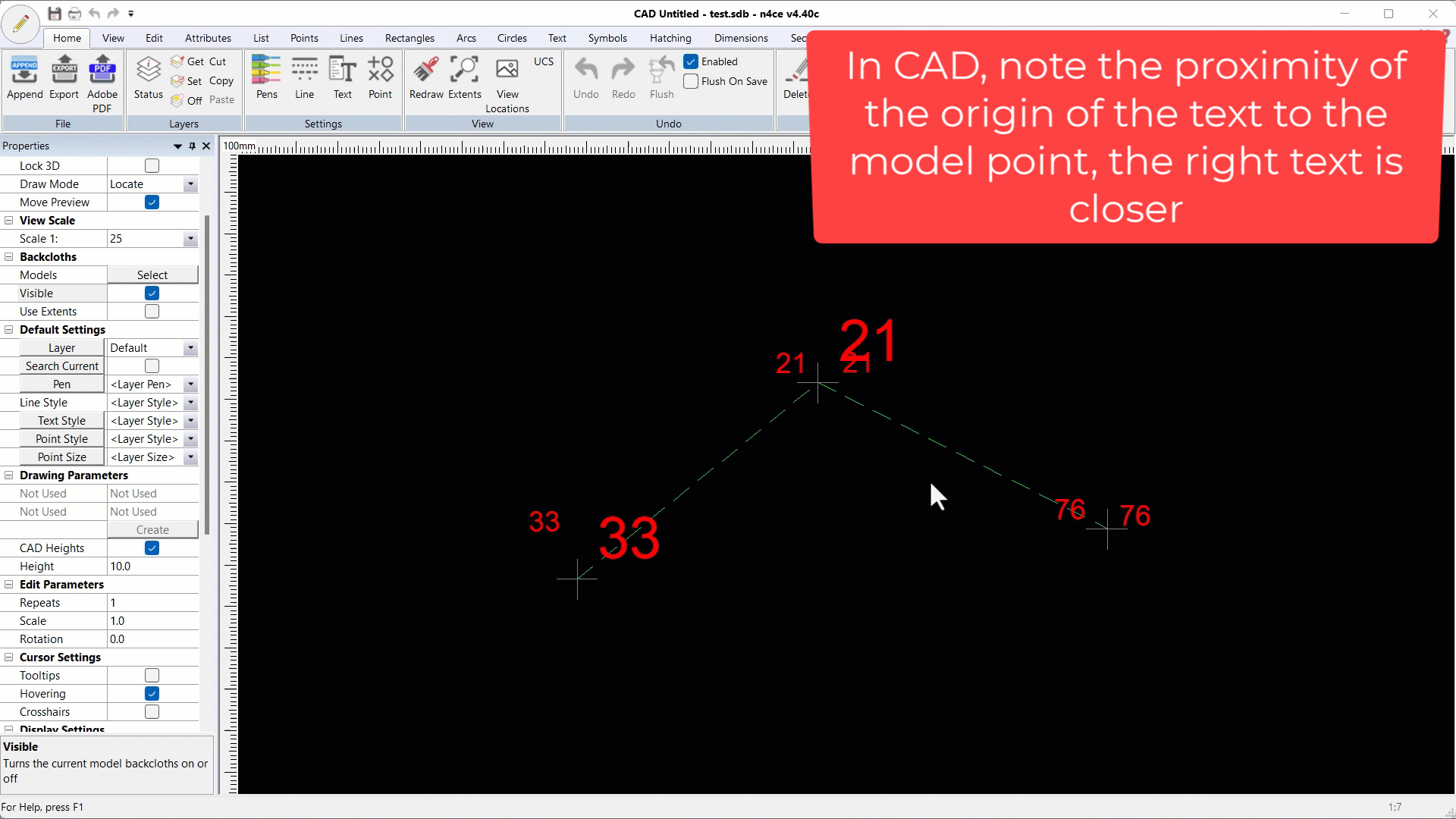Screen dimensions: 1456x819
Task: Collapse the Drawing Parameters section
Action: tap(8, 475)
